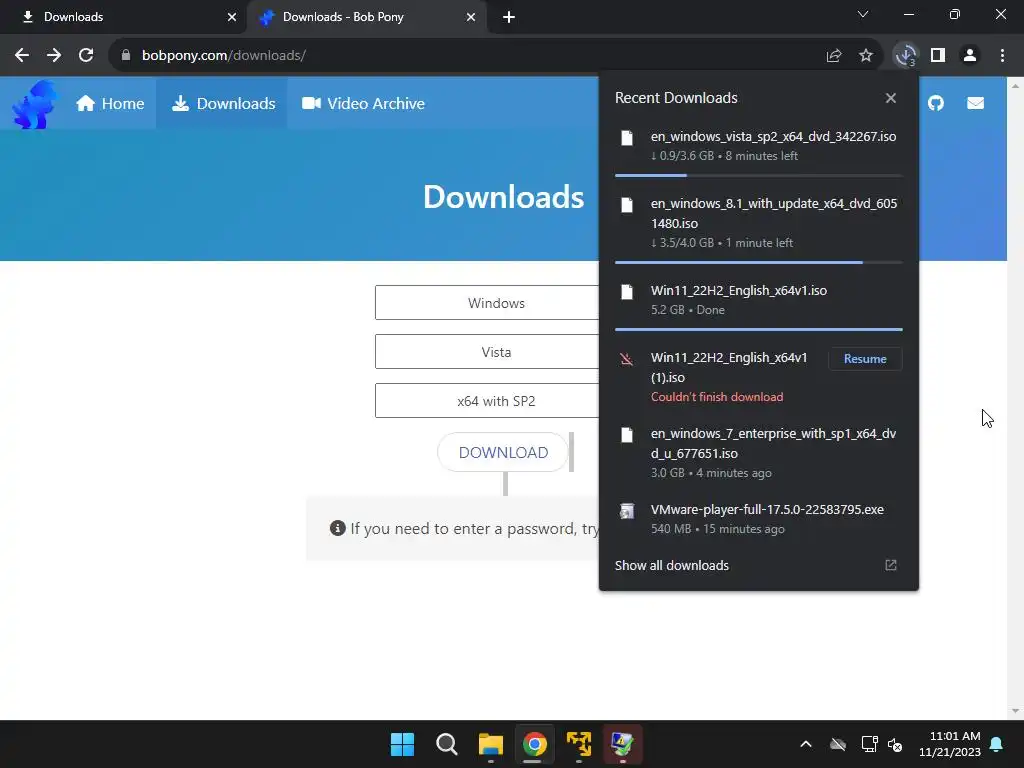Click the muted volume tray icon
1024x768 pixels.
[895, 744]
